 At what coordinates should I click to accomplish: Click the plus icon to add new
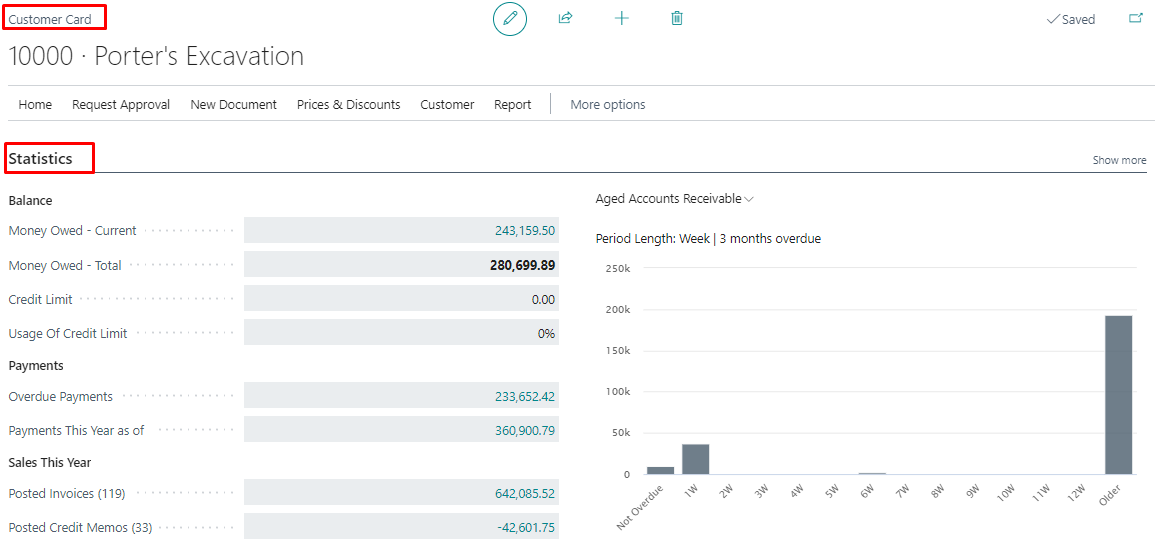621,18
